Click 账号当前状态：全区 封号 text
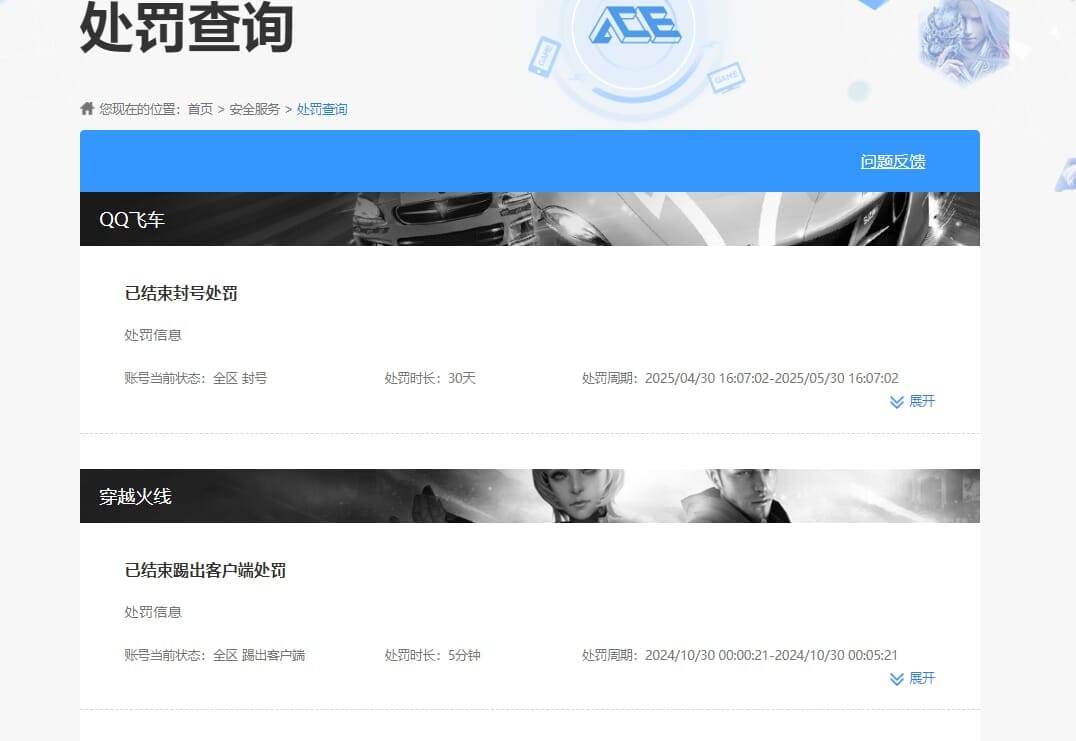Image resolution: width=1076 pixels, height=741 pixels. point(196,378)
